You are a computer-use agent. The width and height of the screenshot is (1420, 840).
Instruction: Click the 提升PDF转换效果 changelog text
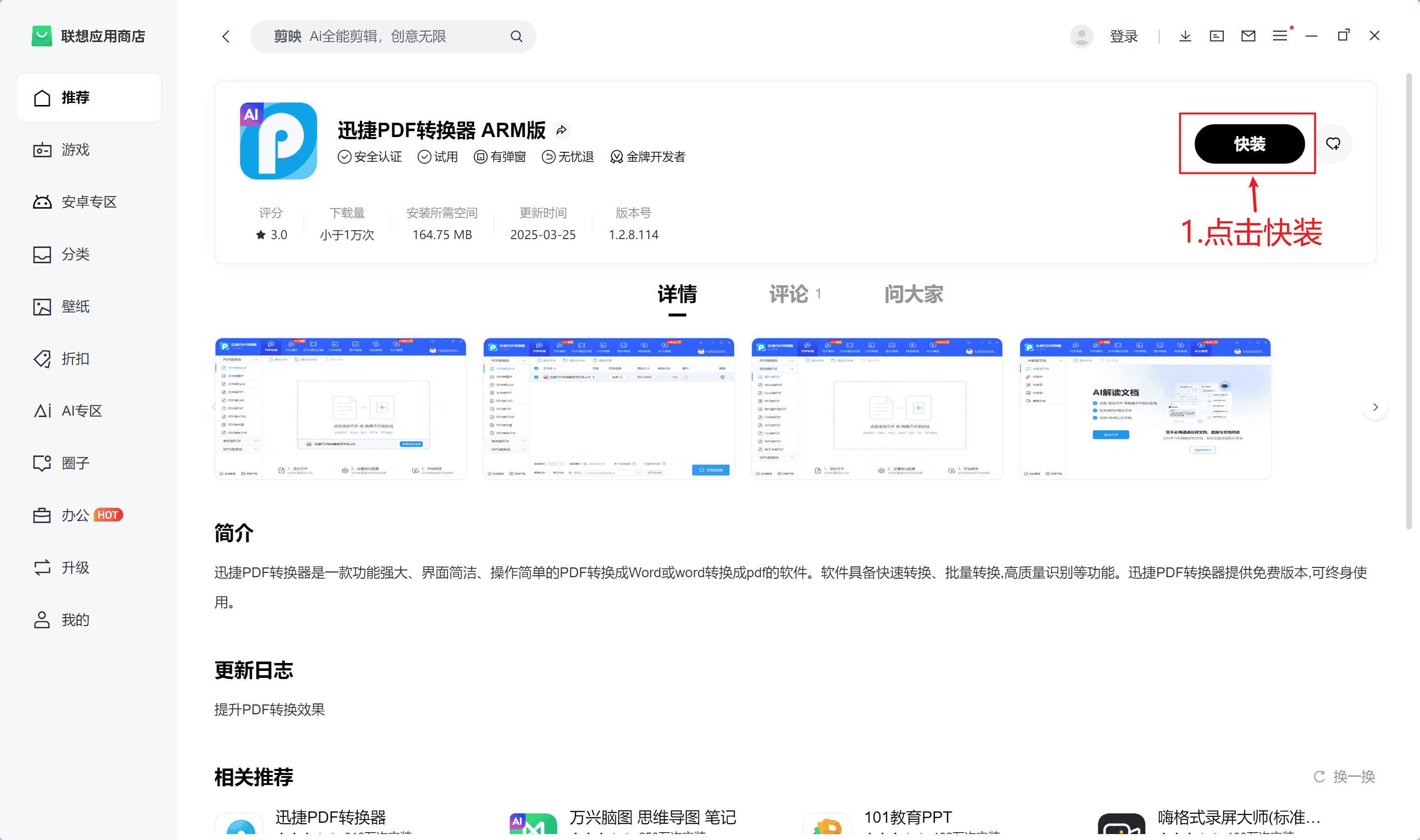pyautogui.click(x=269, y=710)
